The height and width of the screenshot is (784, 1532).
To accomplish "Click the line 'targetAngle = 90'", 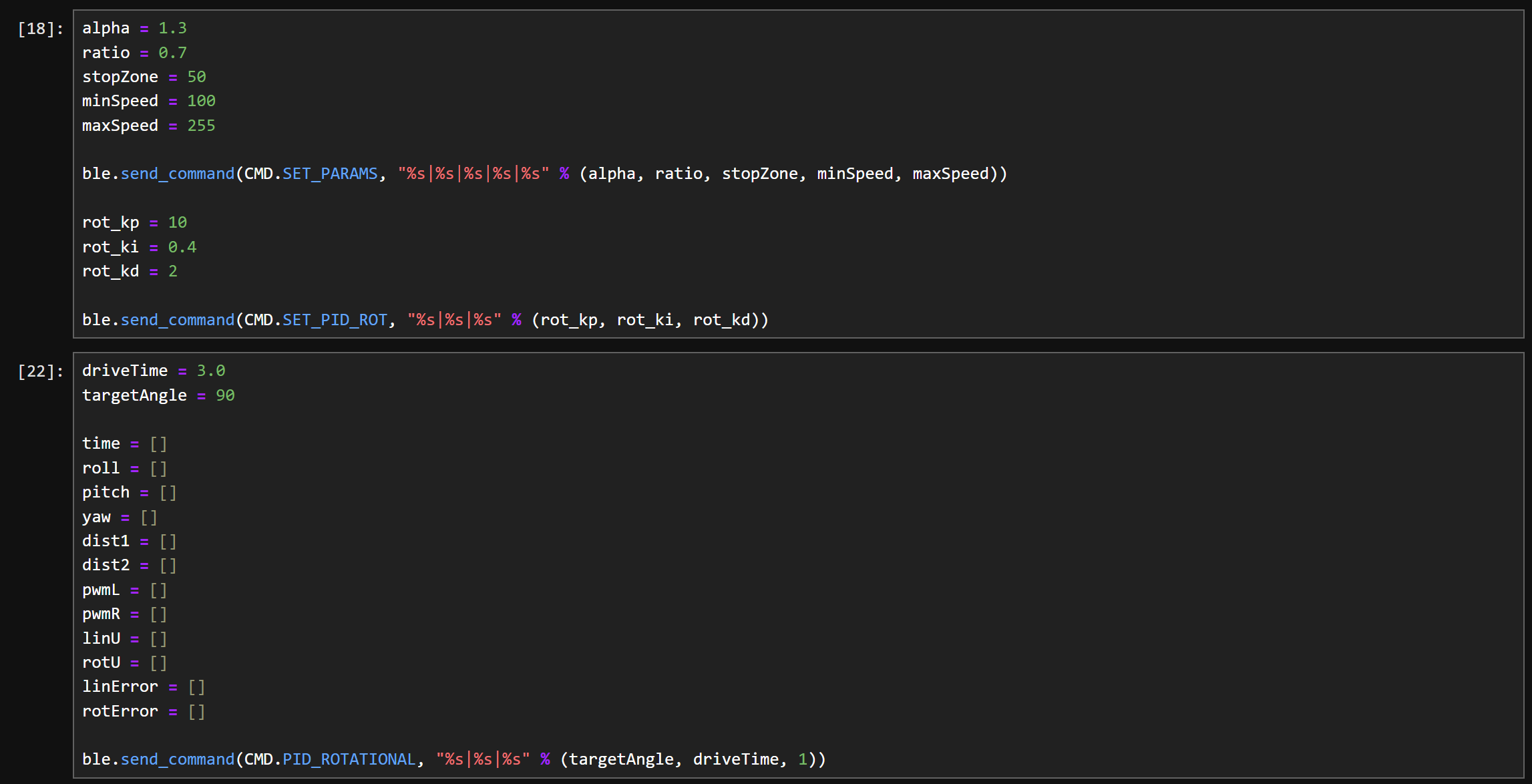I will coord(158,395).
